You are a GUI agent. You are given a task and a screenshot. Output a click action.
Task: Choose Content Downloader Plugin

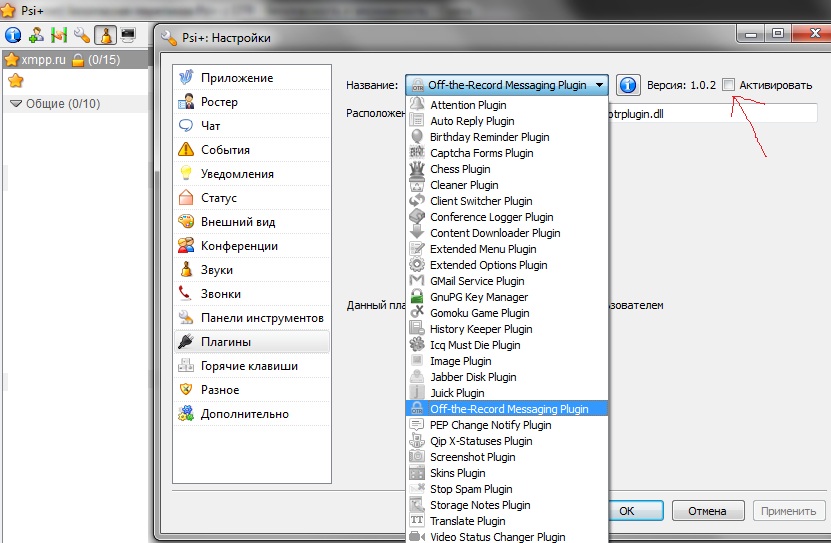pyautogui.click(x=507, y=233)
